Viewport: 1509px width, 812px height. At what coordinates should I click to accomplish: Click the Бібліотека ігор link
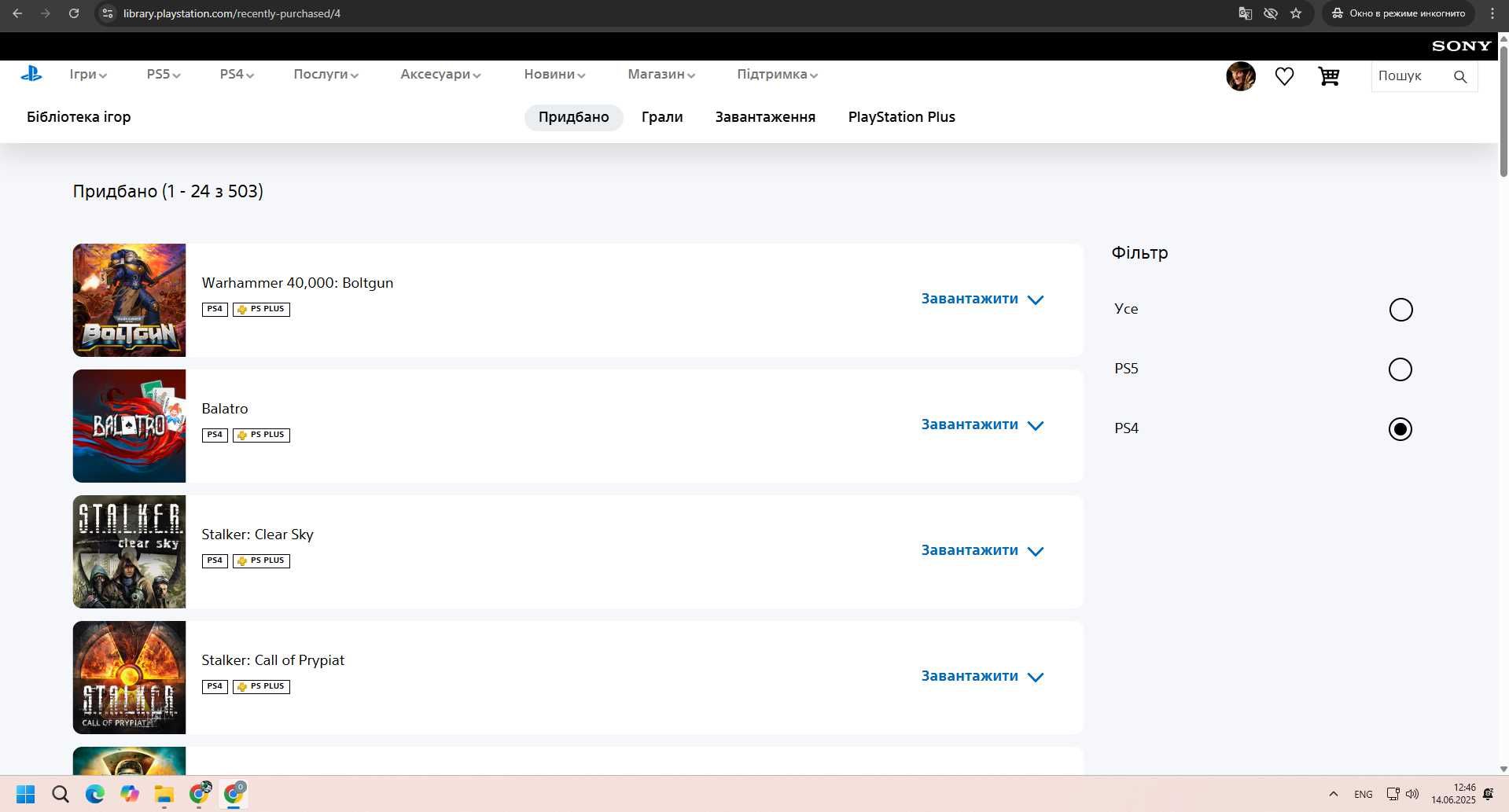[x=79, y=117]
